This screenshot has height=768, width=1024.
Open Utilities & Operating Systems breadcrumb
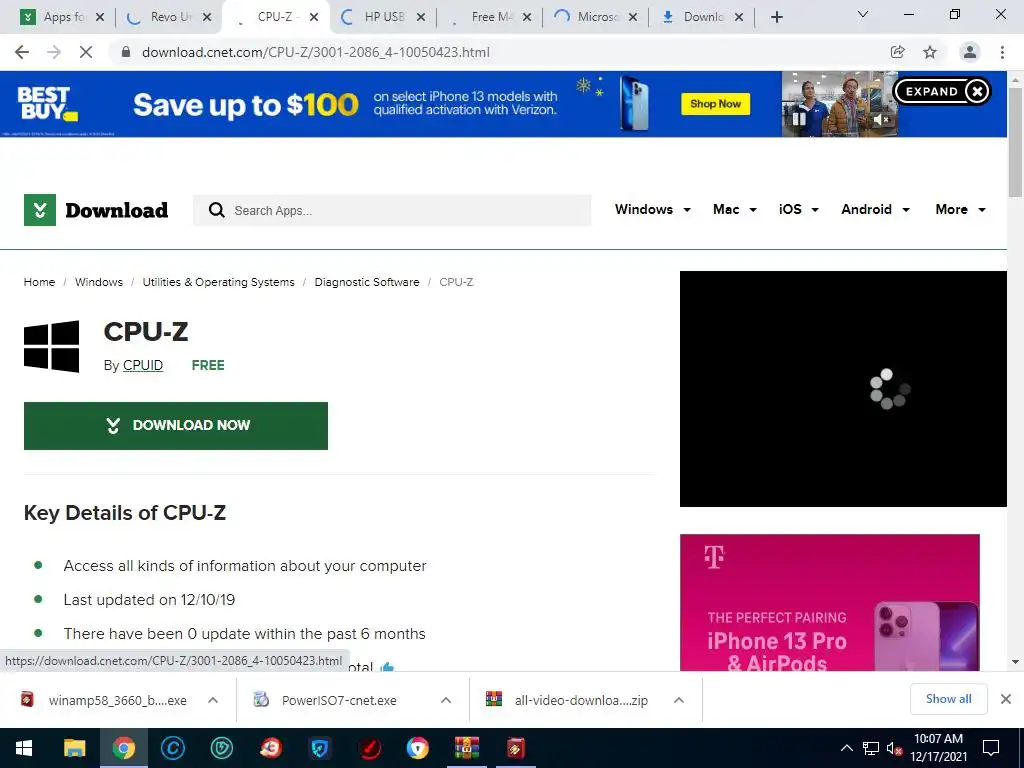(x=218, y=282)
